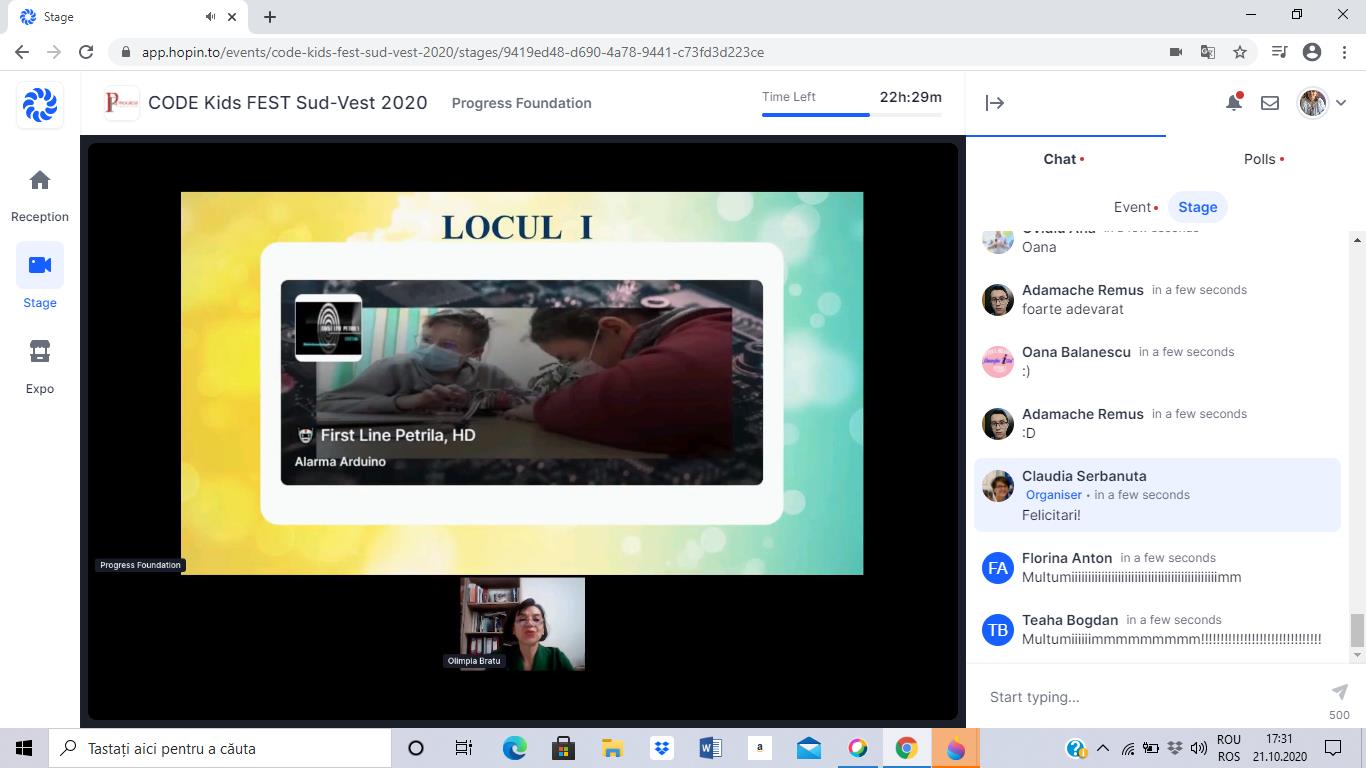
Task: Send chat message with paper plane icon
Action: point(1339,692)
